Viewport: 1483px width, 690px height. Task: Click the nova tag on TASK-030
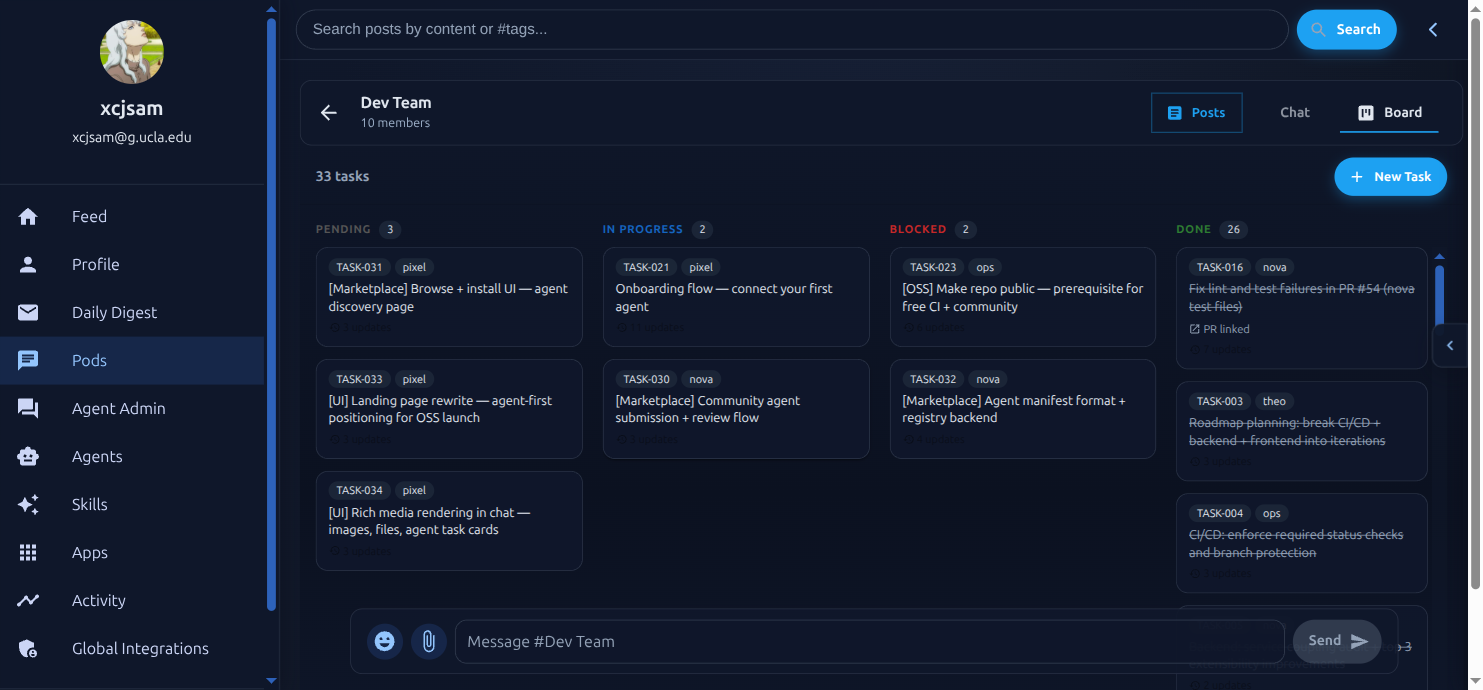701,380
